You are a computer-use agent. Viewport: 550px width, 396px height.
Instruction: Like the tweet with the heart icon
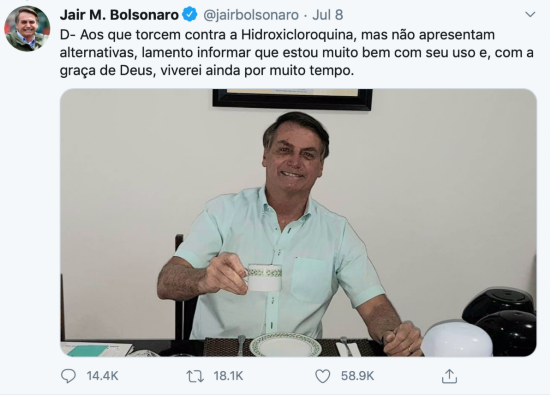(322, 376)
